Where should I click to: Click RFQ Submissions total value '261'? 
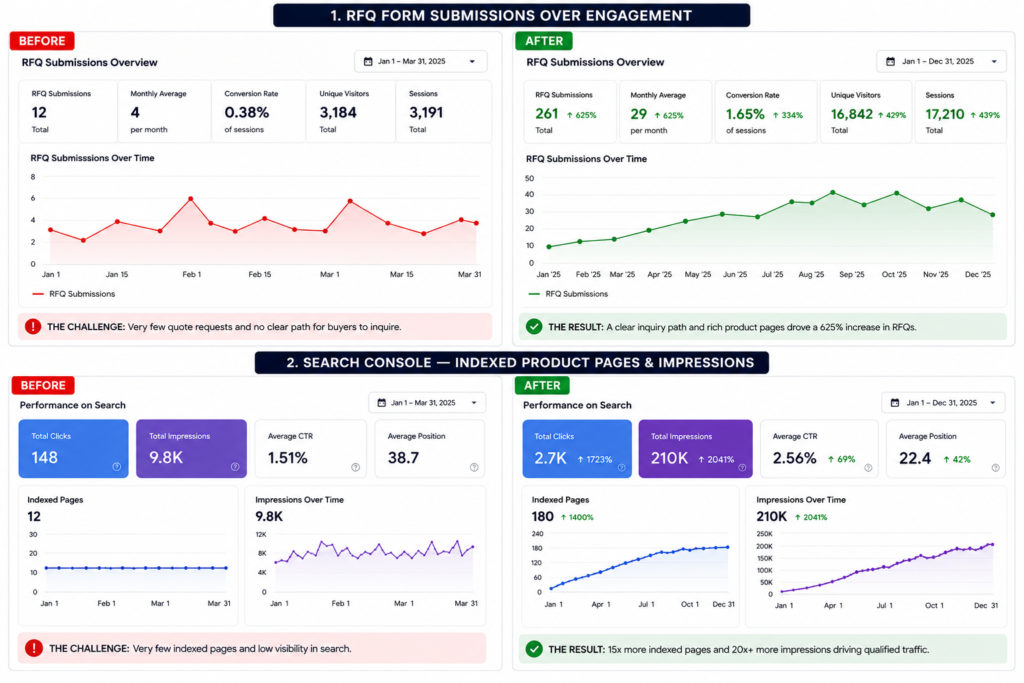pos(547,114)
